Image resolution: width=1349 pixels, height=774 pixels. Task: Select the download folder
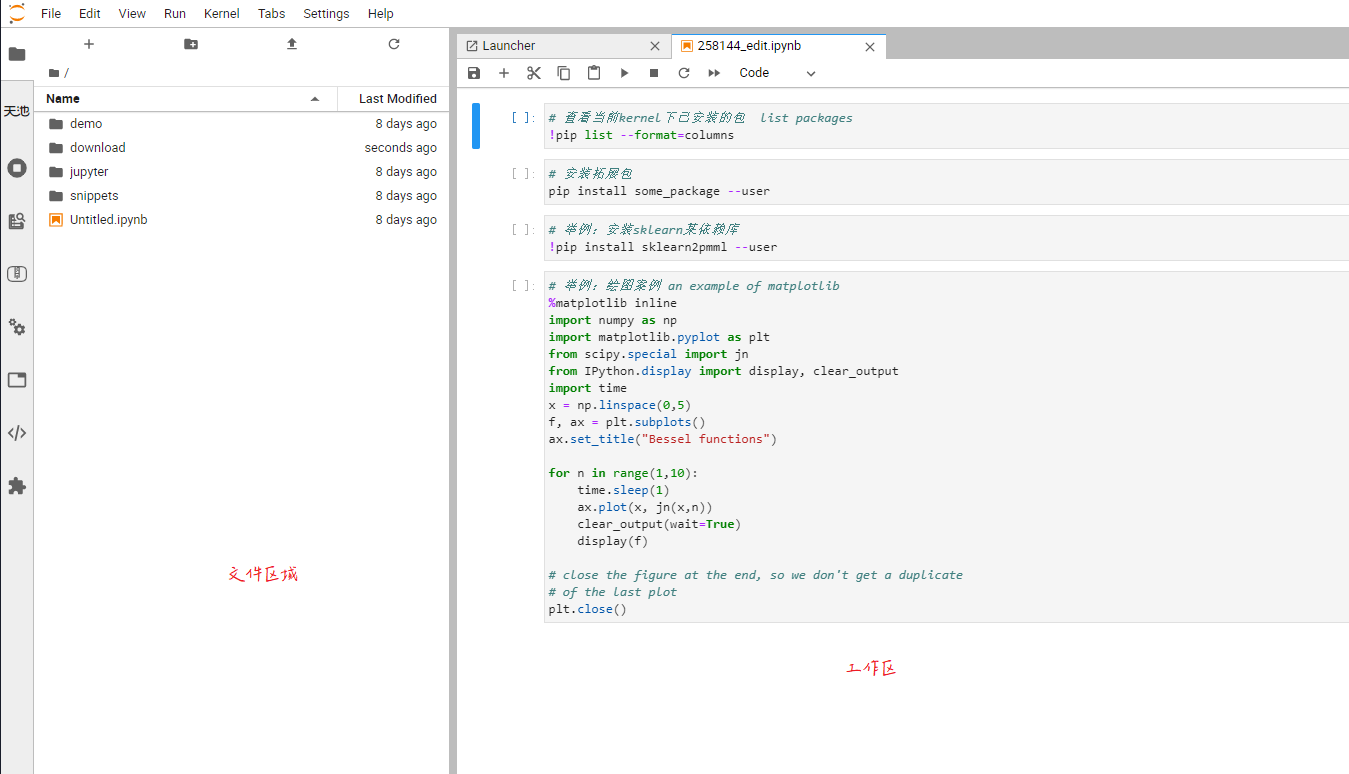pyautogui.click(x=241, y=148)
